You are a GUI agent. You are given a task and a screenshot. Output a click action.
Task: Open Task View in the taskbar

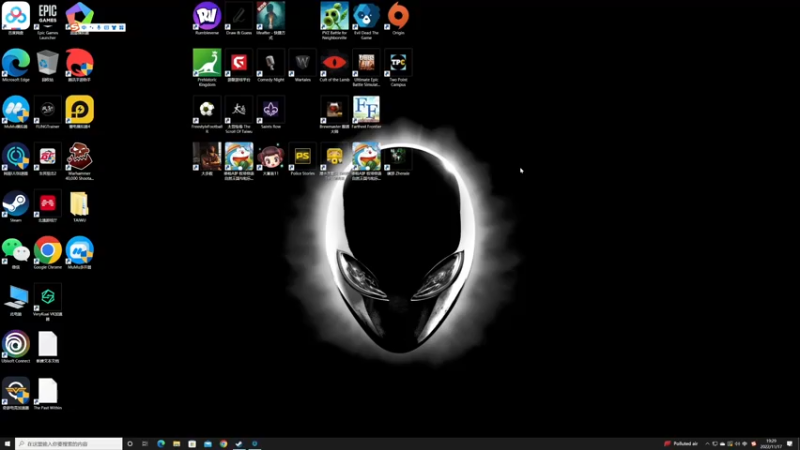point(145,444)
